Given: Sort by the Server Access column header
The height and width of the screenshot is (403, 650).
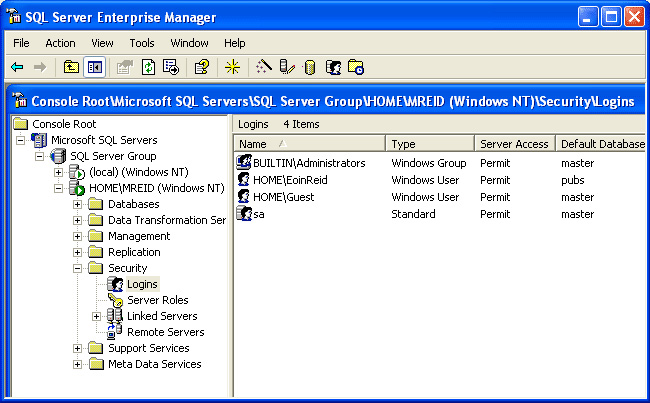Looking at the screenshot, I should click(x=514, y=144).
